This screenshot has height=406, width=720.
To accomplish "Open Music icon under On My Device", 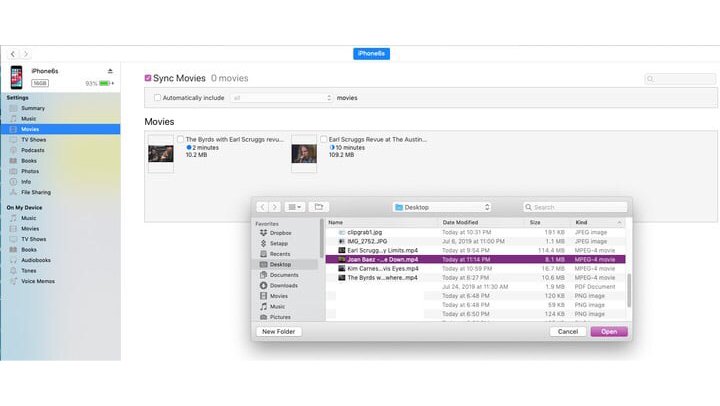I will (13, 218).
